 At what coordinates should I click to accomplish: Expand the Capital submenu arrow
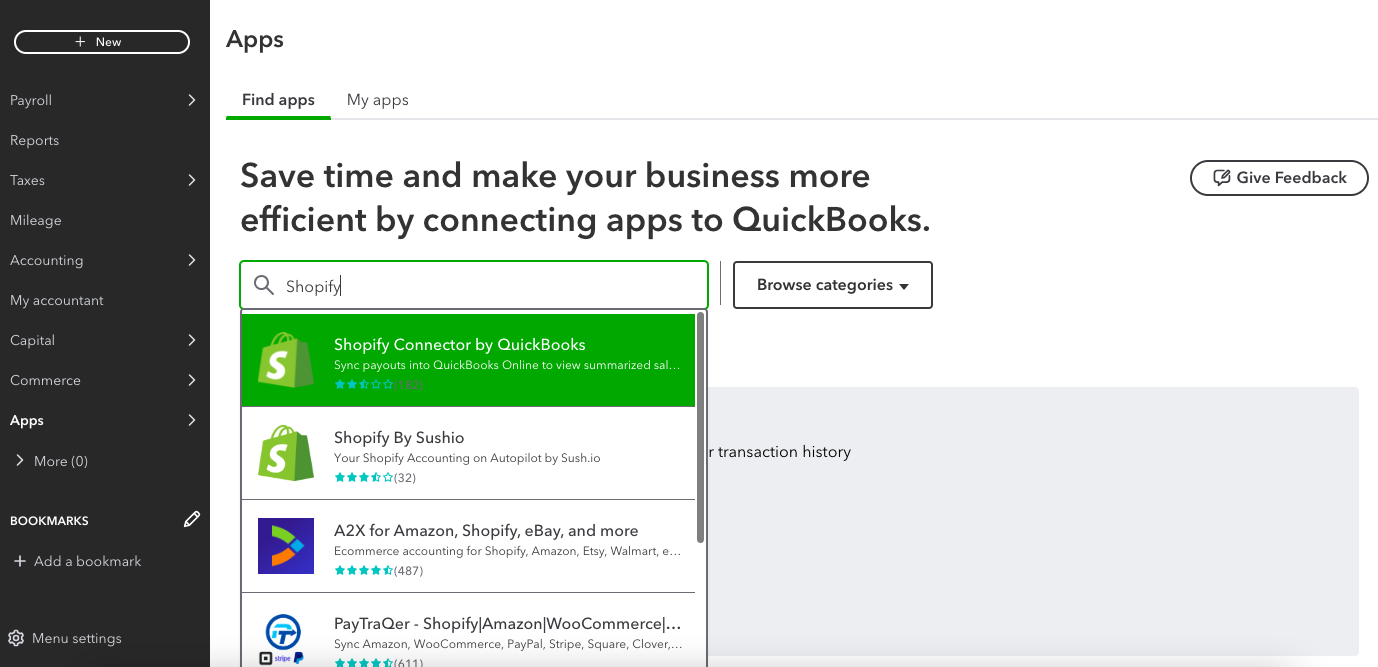coord(192,340)
